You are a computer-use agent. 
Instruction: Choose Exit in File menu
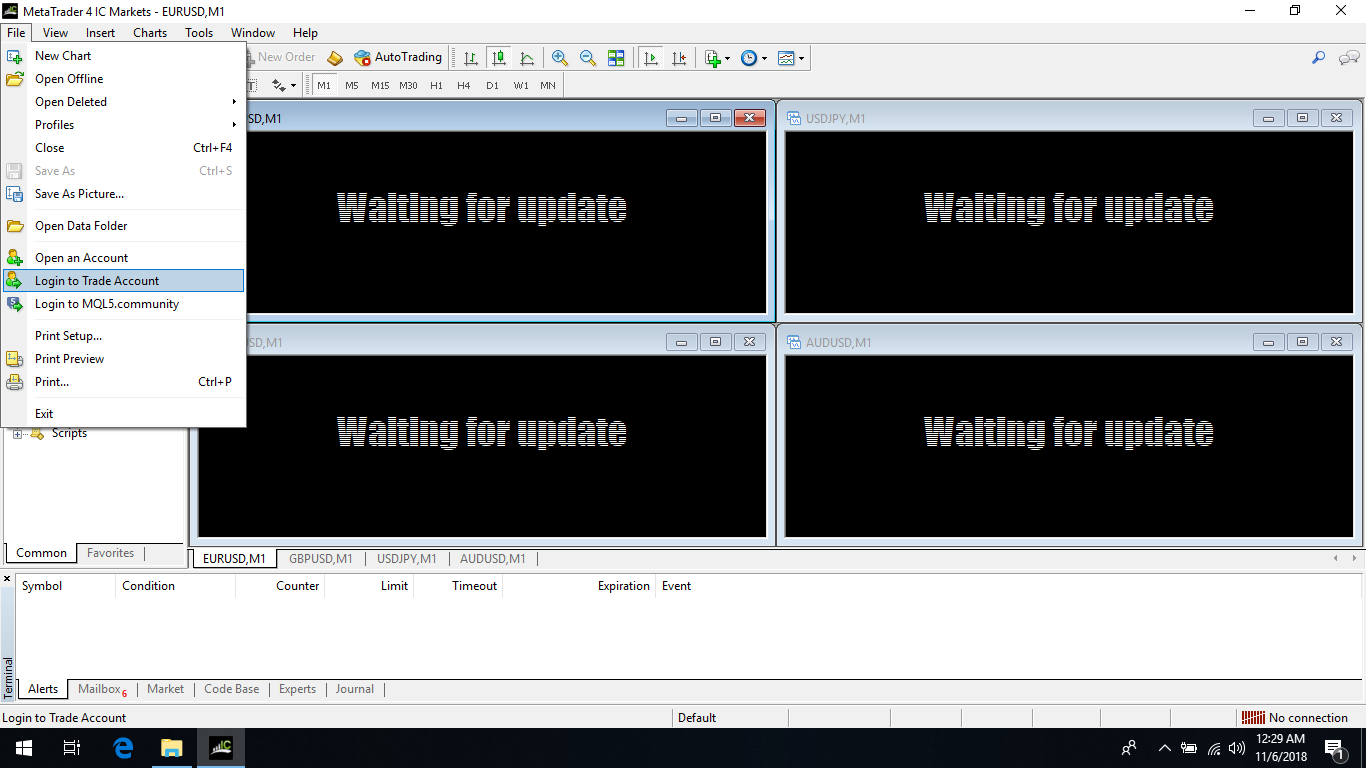tap(123, 414)
